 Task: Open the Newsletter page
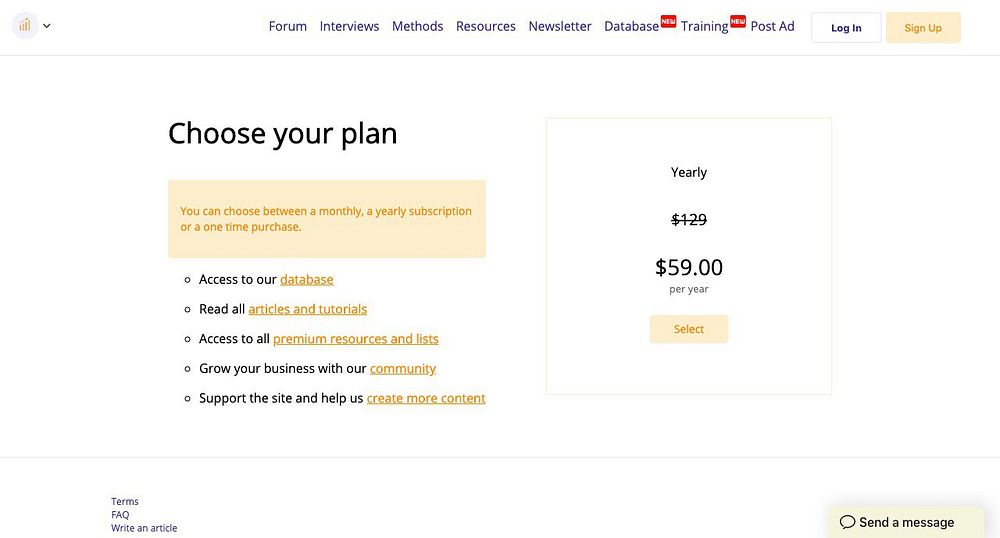tap(560, 26)
